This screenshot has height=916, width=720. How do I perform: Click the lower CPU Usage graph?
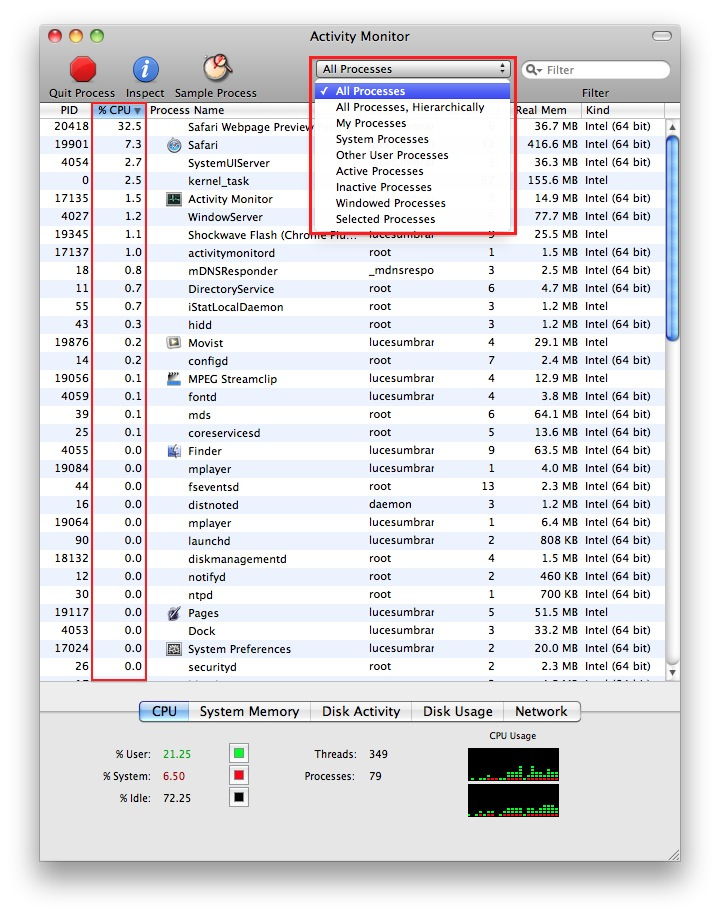coord(513,800)
